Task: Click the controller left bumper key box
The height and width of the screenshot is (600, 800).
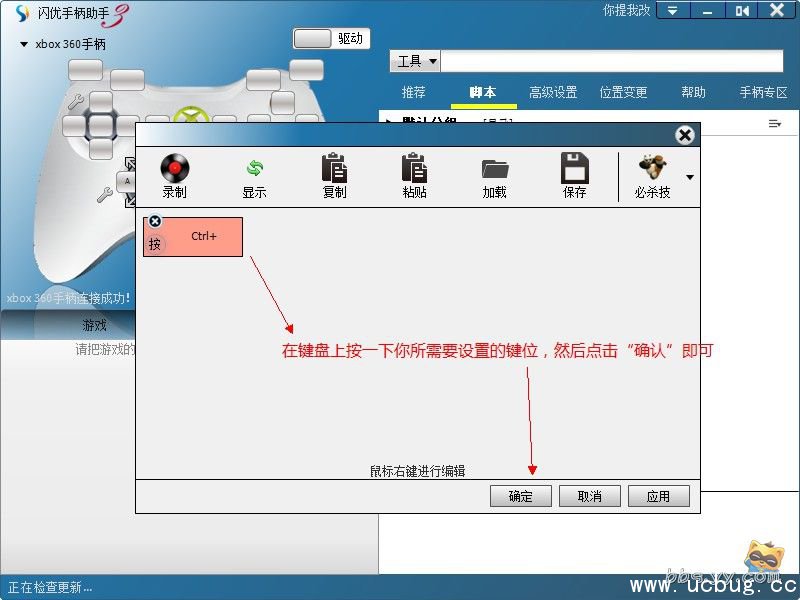Action: pos(128,81)
